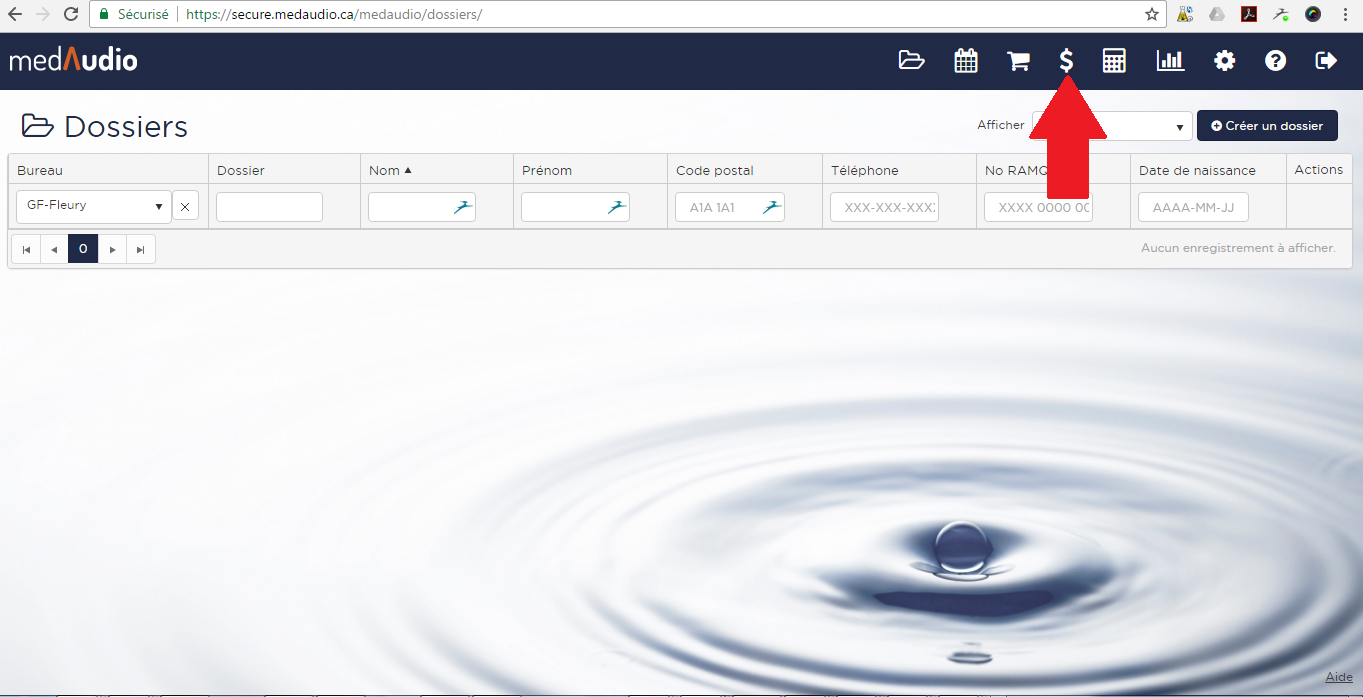The height and width of the screenshot is (697, 1363).
Task: Reload the page with browser refresh button
Action: point(71,14)
